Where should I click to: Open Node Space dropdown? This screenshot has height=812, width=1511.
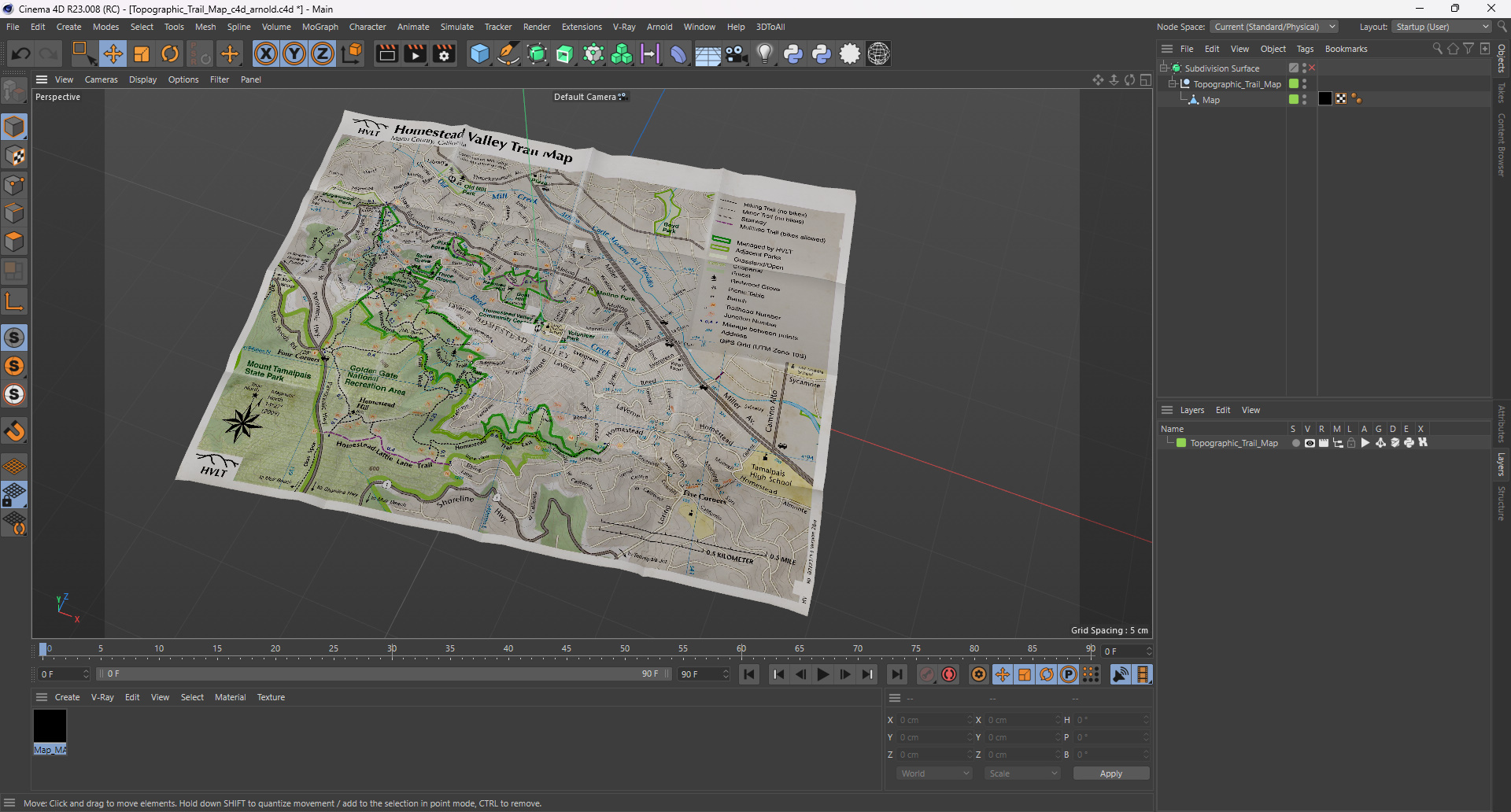tap(1274, 27)
